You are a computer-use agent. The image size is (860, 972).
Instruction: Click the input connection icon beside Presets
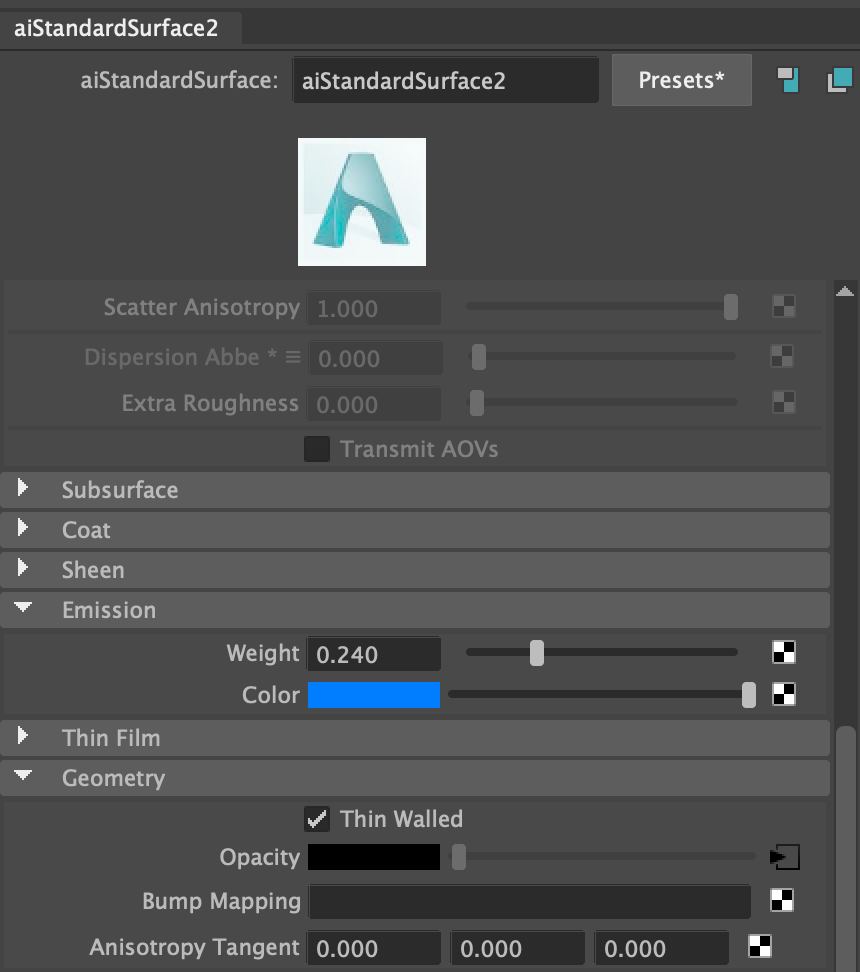788,80
